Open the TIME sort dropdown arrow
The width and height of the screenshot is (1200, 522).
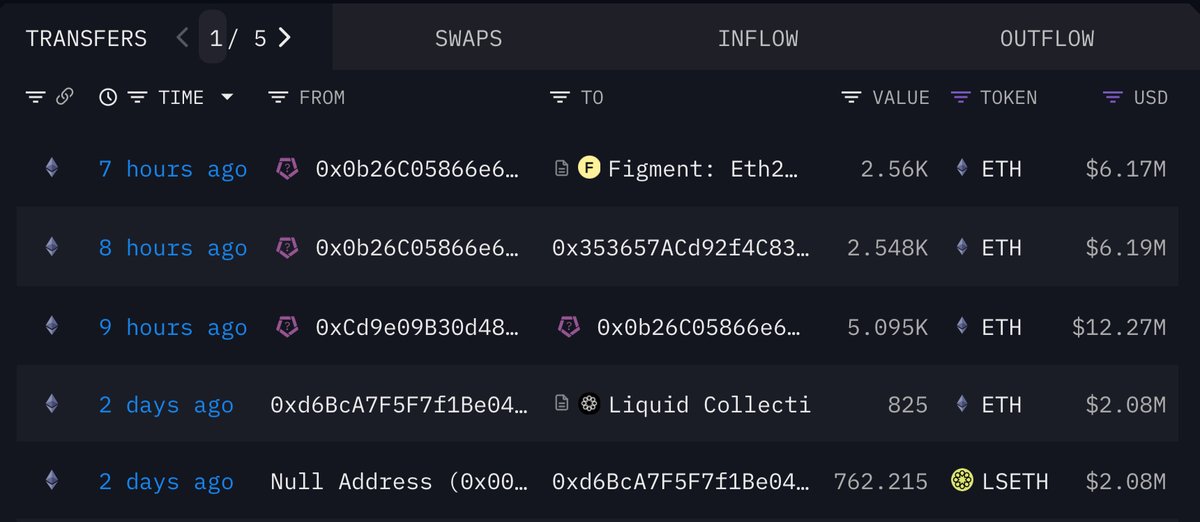coord(227,97)
